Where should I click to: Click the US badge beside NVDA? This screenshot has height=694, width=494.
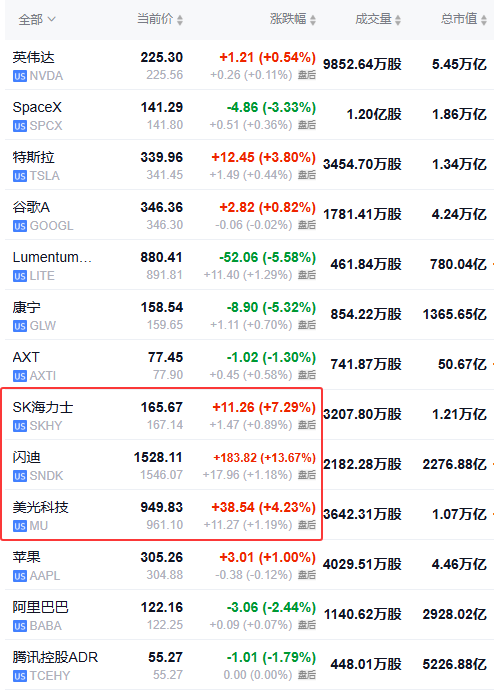coord(20,76)
